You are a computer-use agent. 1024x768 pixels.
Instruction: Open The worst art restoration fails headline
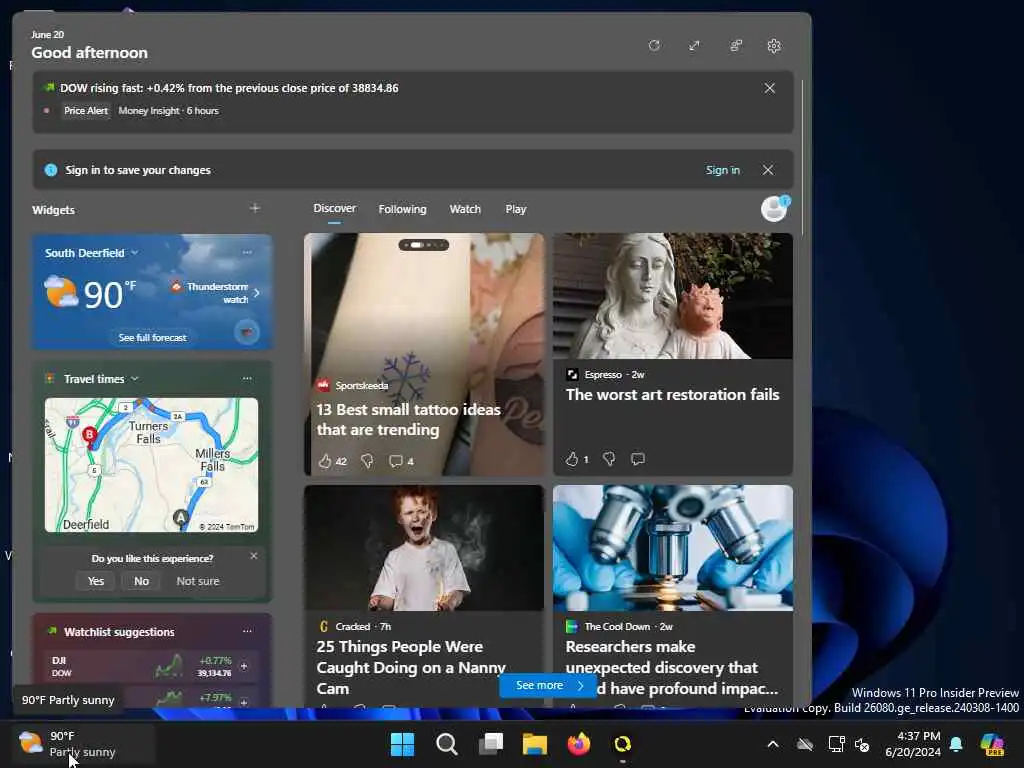click(673, 394)
